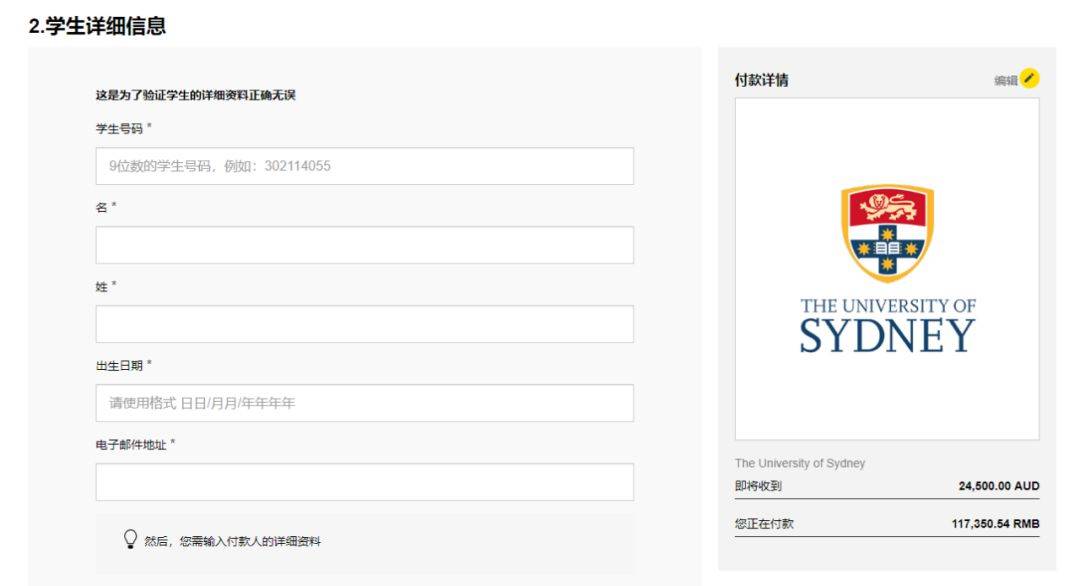Click the 您正在付款 label

pyautogui.click(x=764, y=524)
